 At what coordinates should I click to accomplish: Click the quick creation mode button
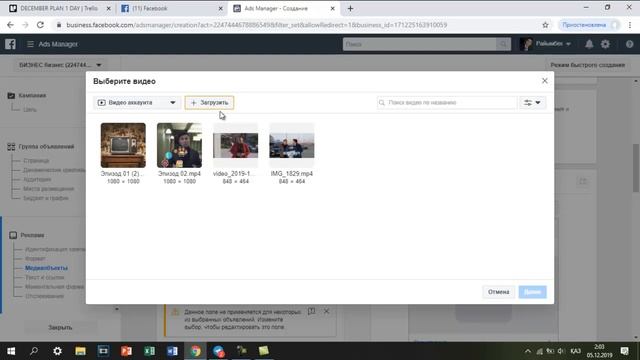point(587,65)
